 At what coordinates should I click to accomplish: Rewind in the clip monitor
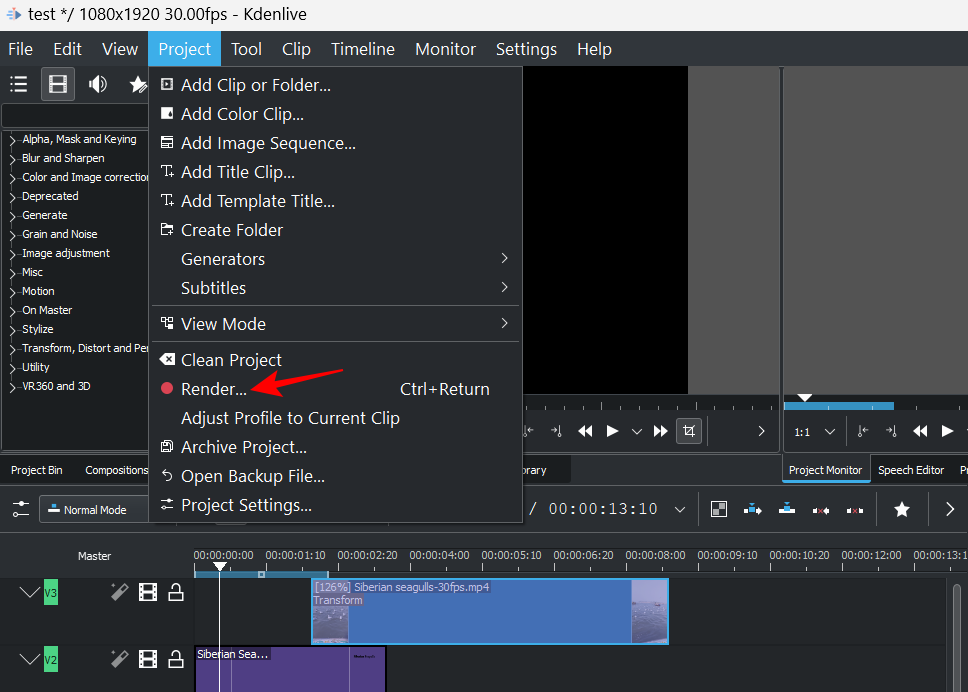click(x=585, y=431)
